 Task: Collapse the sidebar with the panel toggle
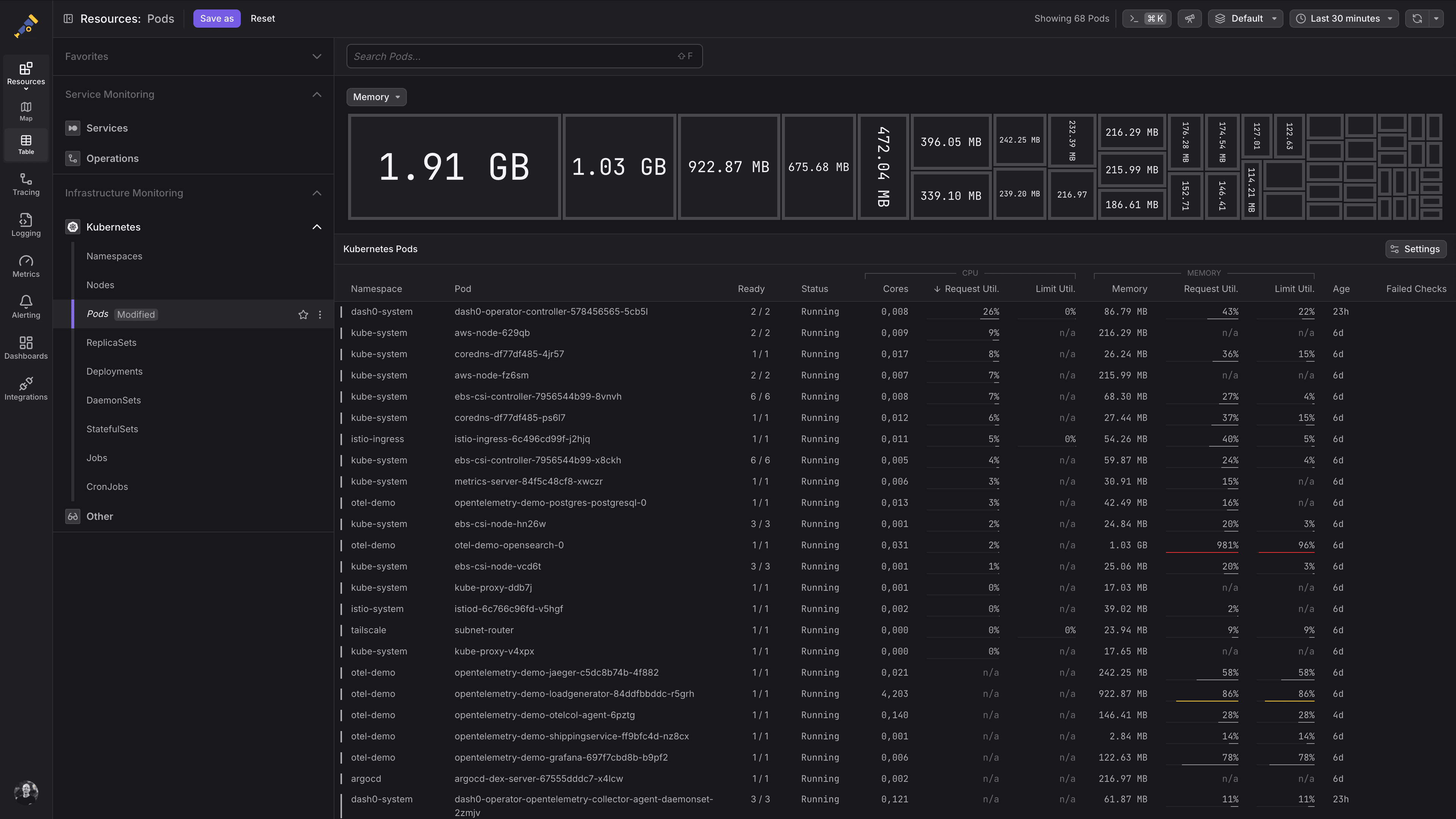pyautogui.click(x=68, y=18)
